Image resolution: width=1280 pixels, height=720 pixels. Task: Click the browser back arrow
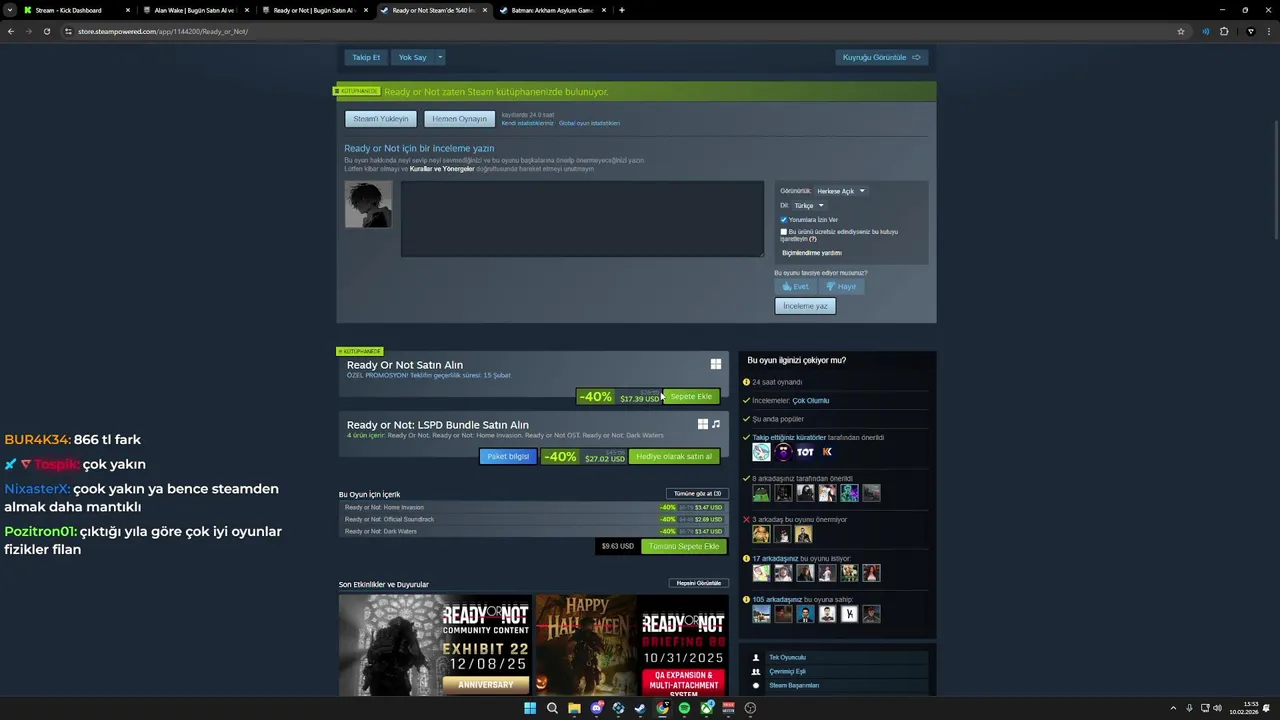click(11, 31)
